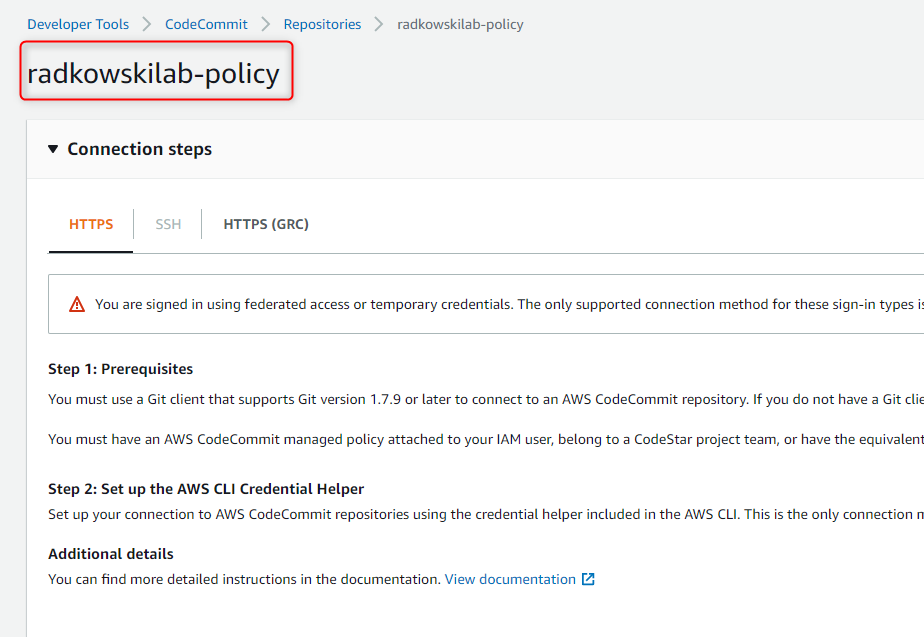Open the View documentation link

point(510,579)
